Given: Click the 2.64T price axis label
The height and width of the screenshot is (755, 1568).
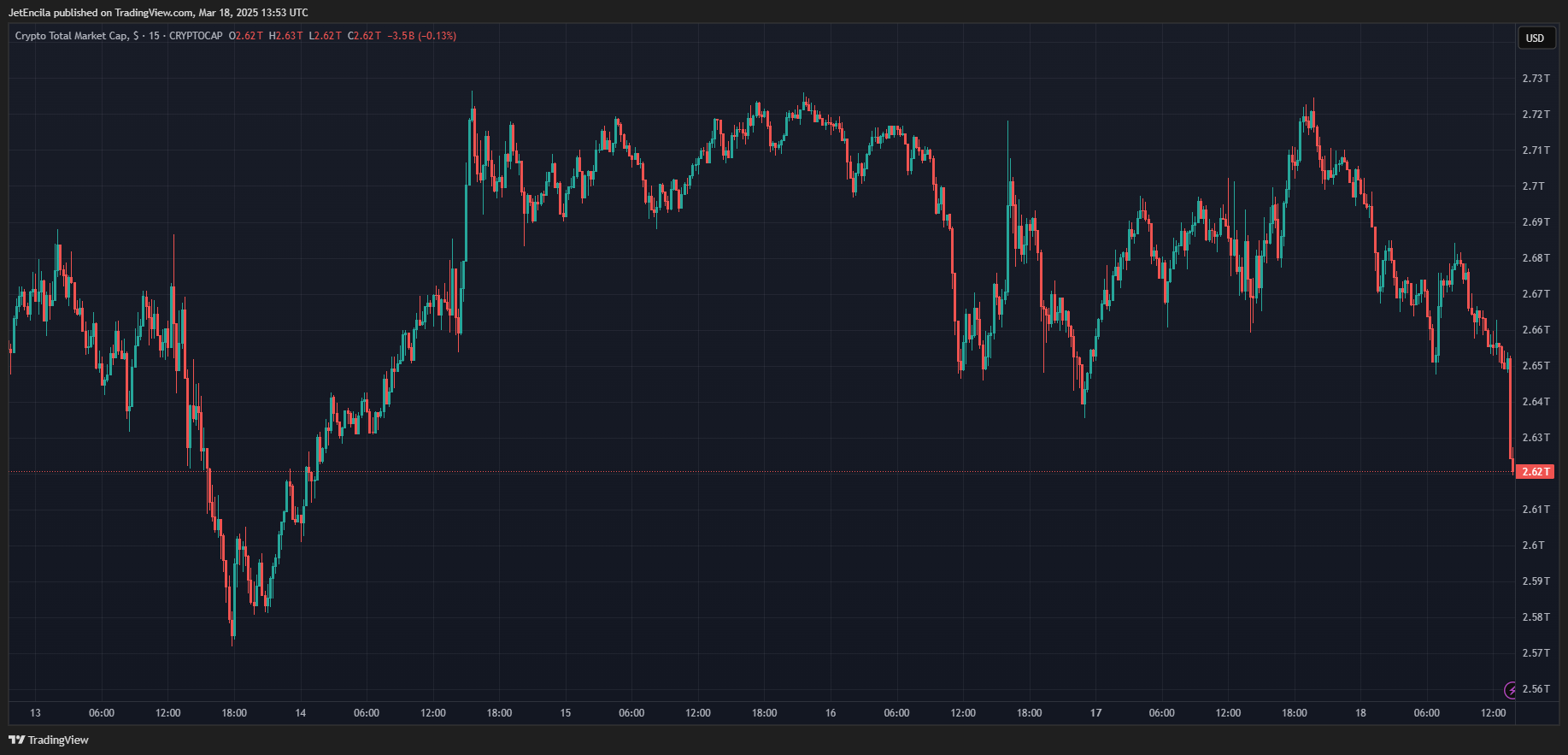Looking at the screenshot, I should coord(1536,402).
